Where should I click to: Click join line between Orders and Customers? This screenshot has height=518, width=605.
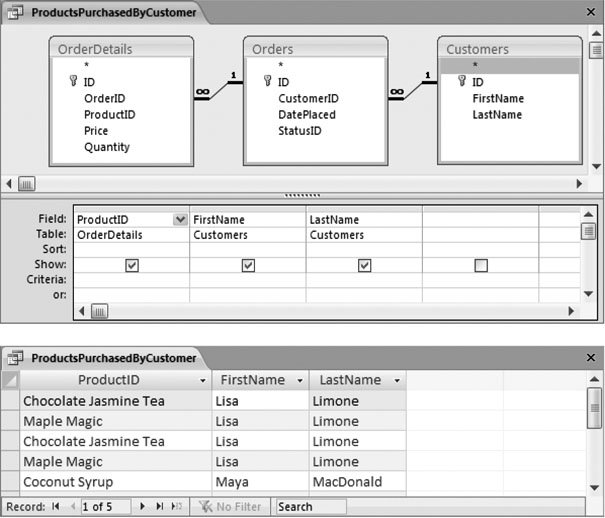(412, 91)
